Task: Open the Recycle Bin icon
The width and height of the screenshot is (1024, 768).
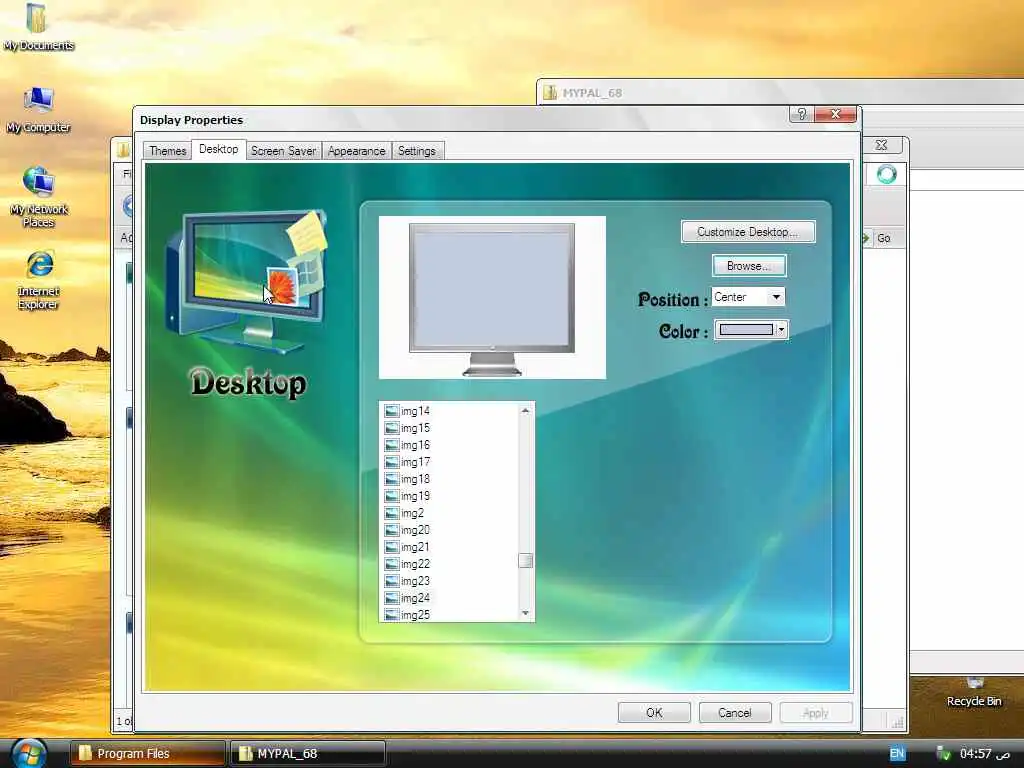Action: 974,694
